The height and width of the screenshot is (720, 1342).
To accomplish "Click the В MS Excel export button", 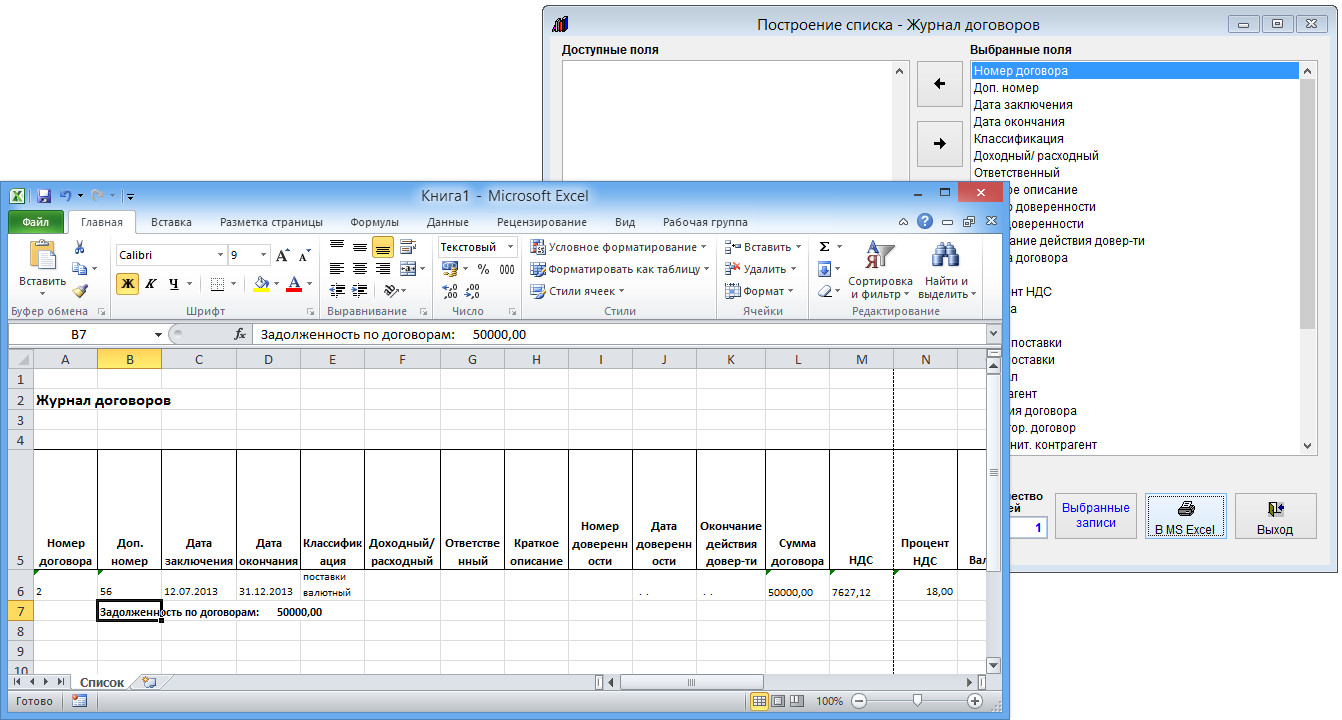I will pyautogui.click(x=1185, y=517).
